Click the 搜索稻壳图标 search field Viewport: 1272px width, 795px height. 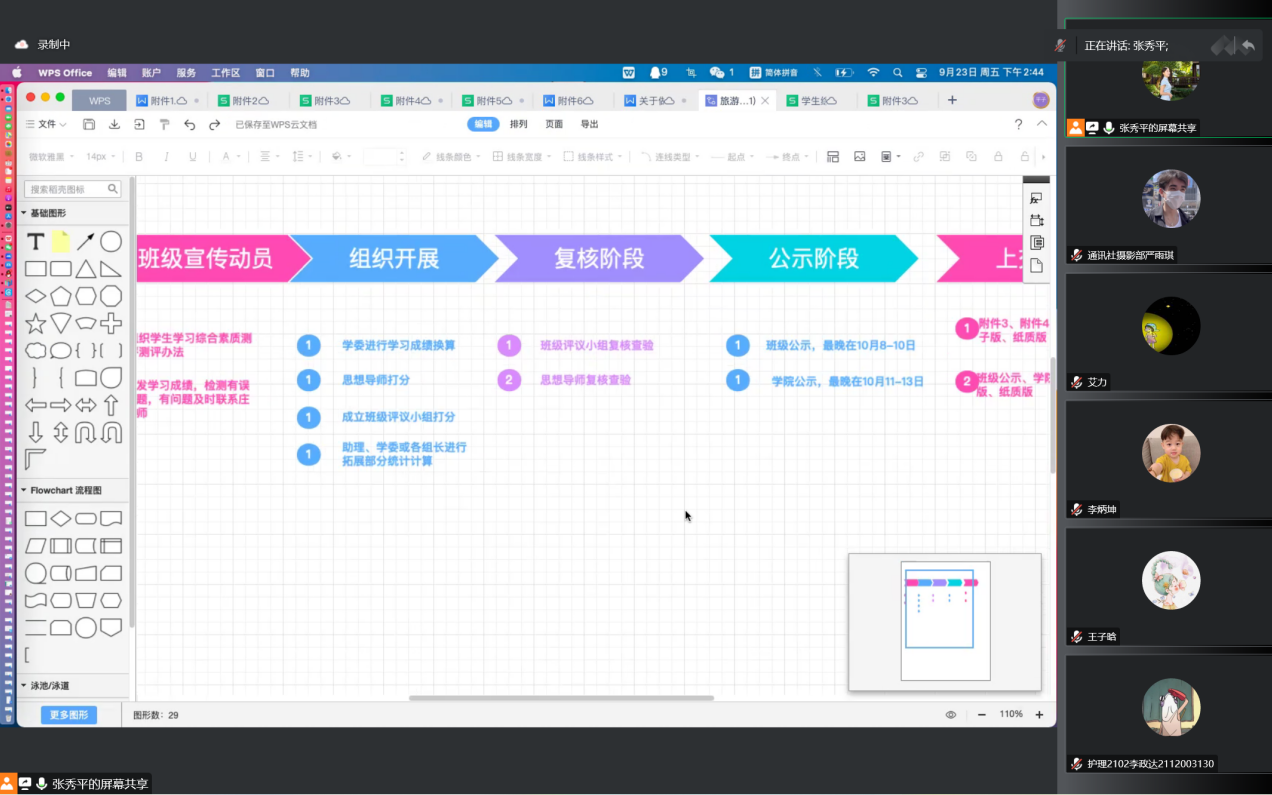[68, 189]
